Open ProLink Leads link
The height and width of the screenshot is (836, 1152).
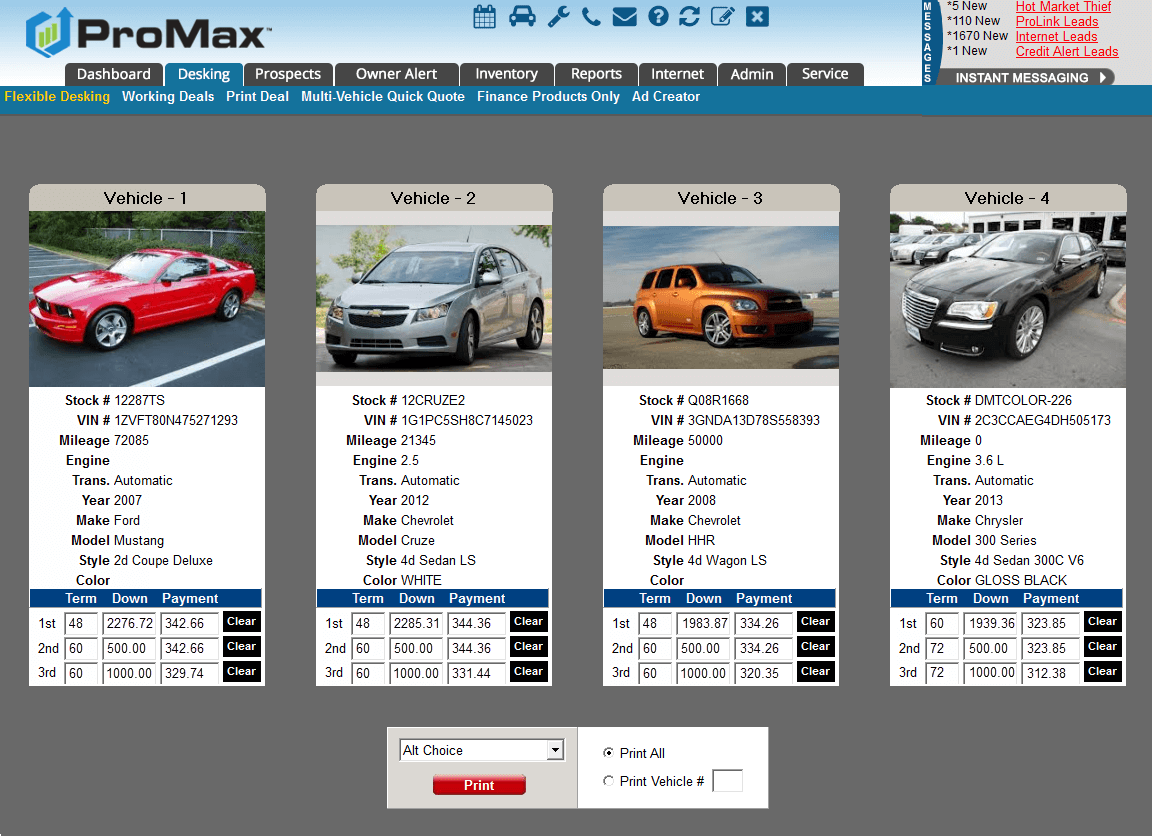point(1056,21)
